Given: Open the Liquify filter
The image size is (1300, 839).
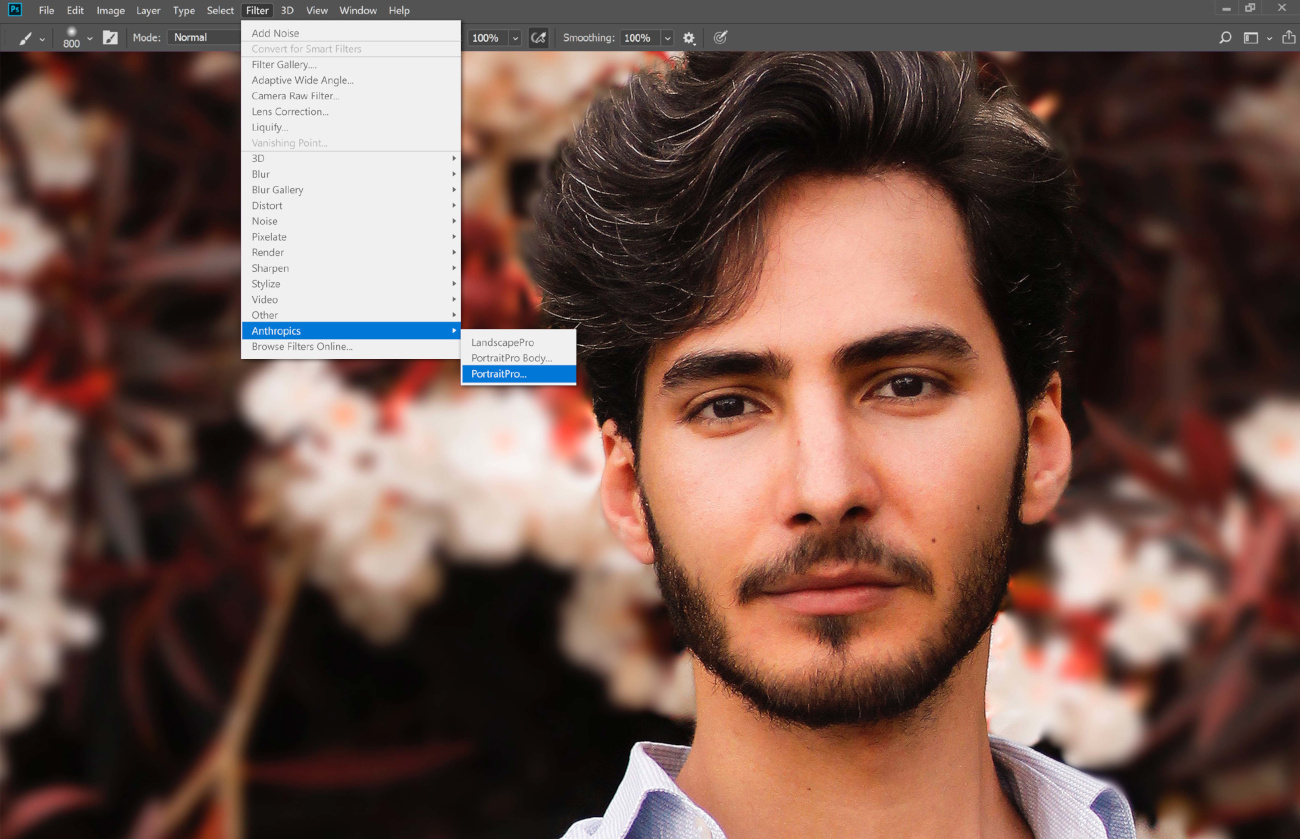Looking at the screenshot, I should point(351,127).
